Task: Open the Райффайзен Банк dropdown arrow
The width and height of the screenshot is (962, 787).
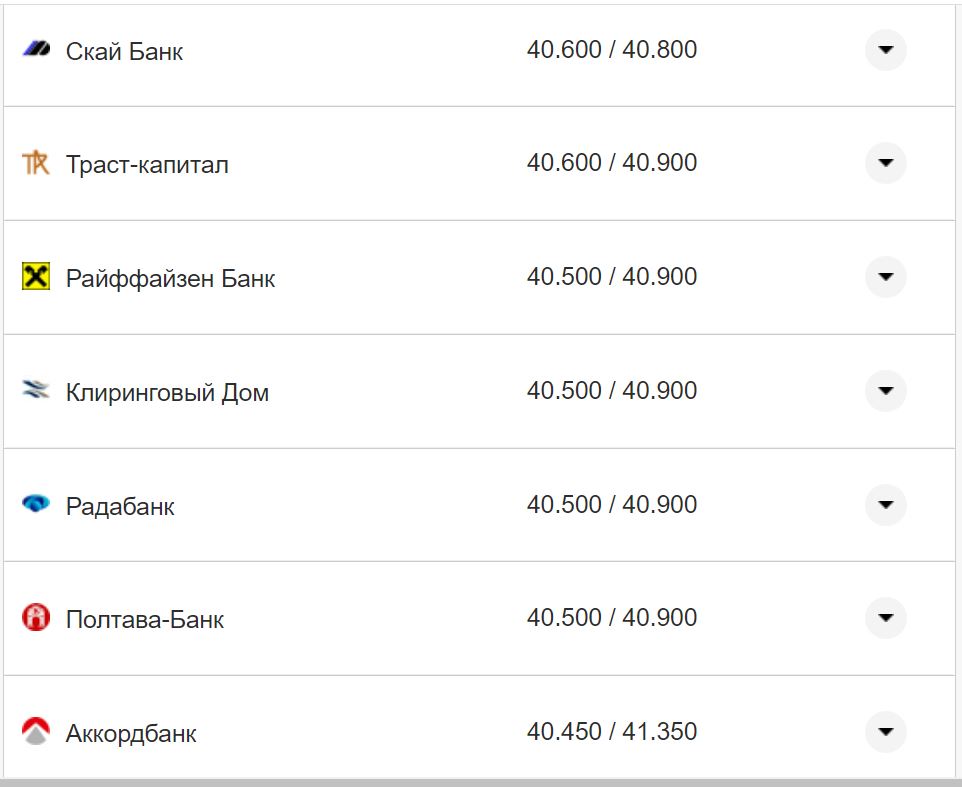Action: click(884, 277)
